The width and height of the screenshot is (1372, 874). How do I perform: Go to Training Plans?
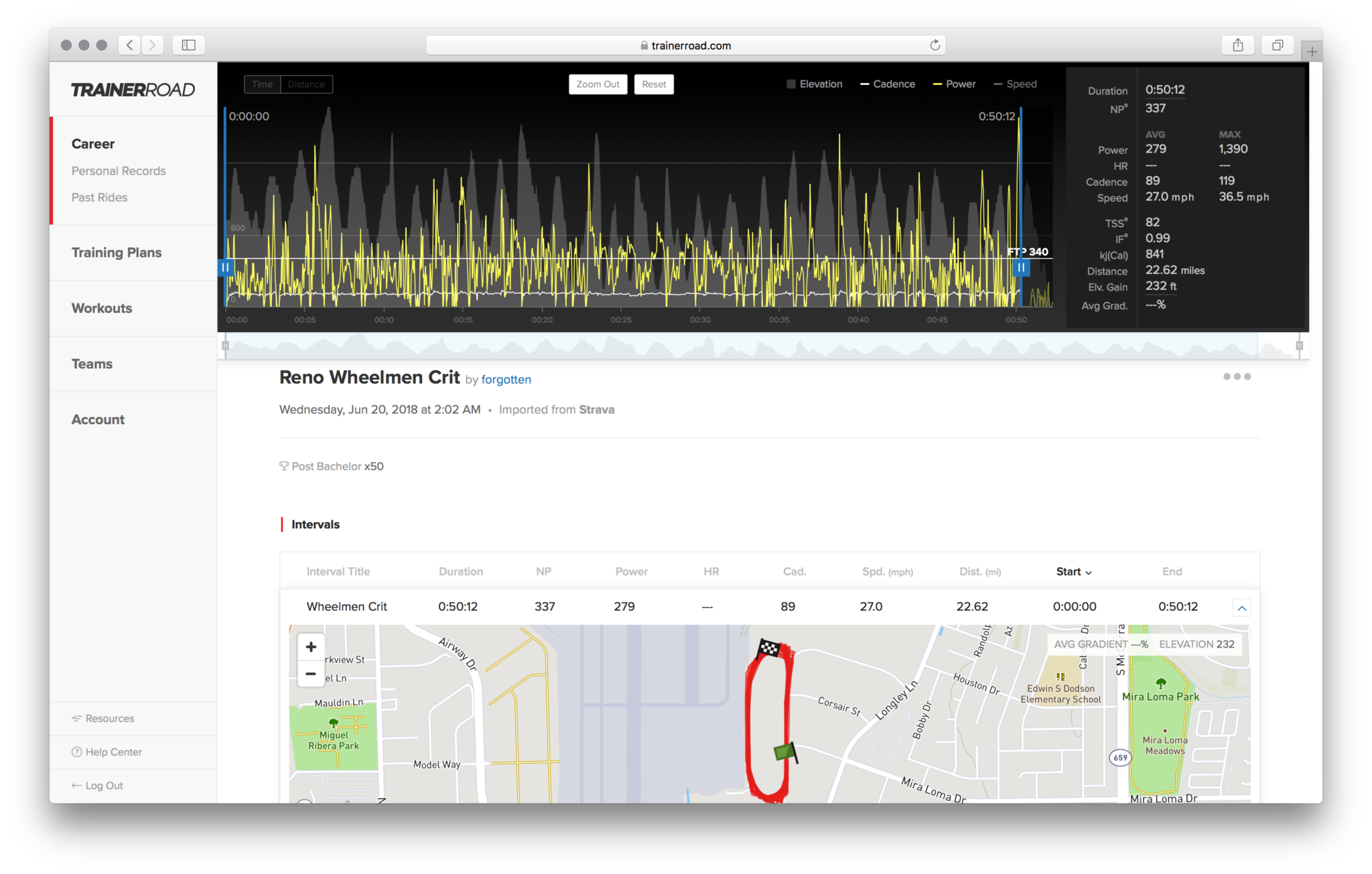(117, 252)
